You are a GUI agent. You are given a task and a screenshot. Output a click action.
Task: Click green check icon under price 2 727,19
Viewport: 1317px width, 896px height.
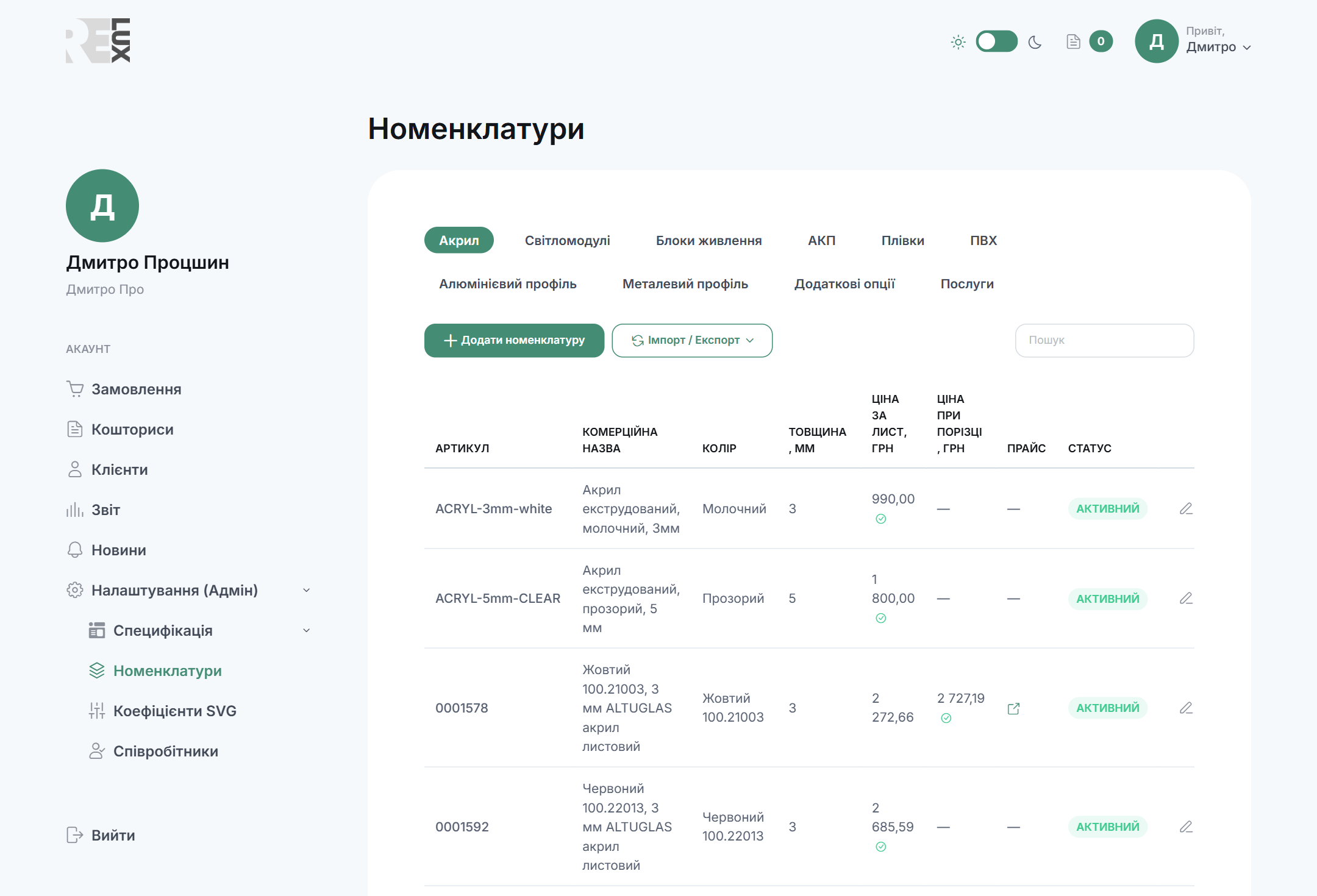point(946,718)
